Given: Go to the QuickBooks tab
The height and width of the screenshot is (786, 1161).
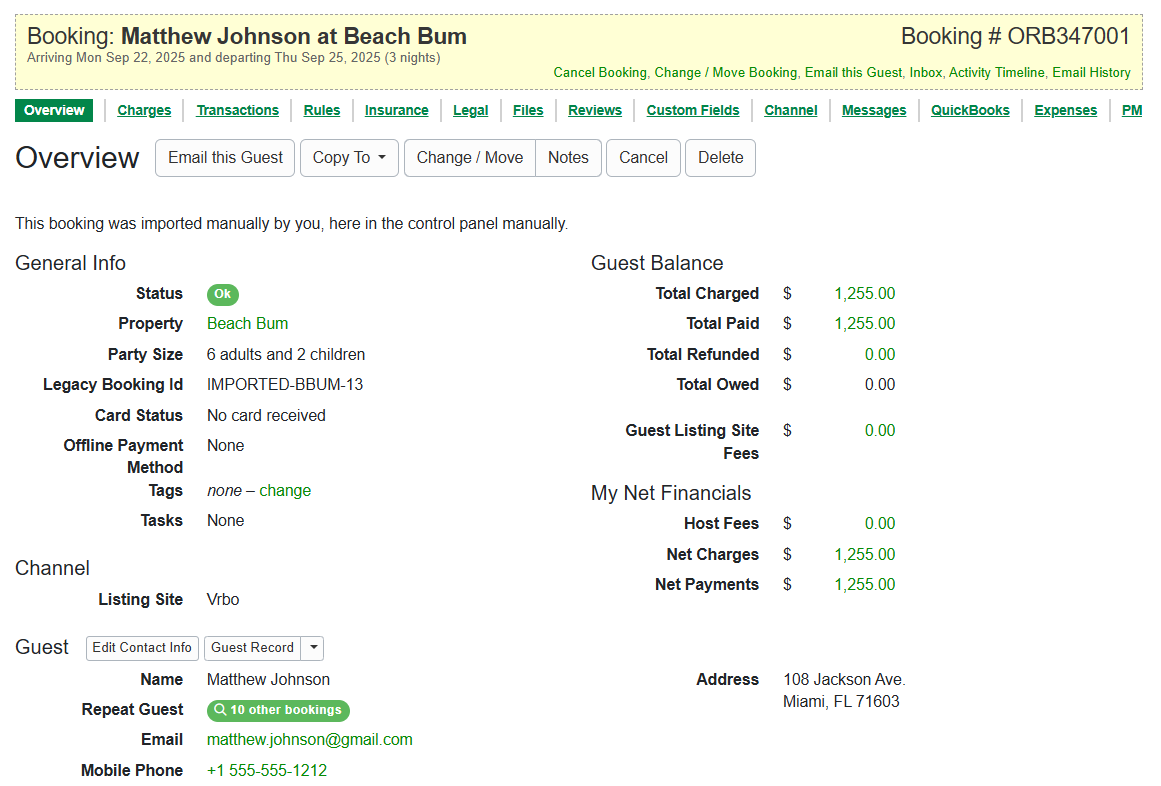Looking at the screenshot, I should [970, 111].
